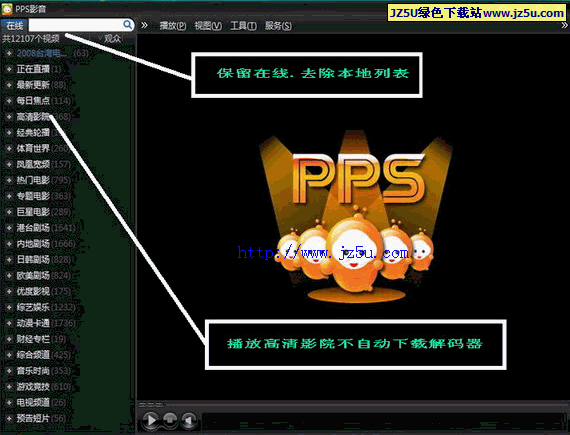Click the double-chevron beside the search box
The height and width of the screenshot is (435, 570).
(144, 25)
